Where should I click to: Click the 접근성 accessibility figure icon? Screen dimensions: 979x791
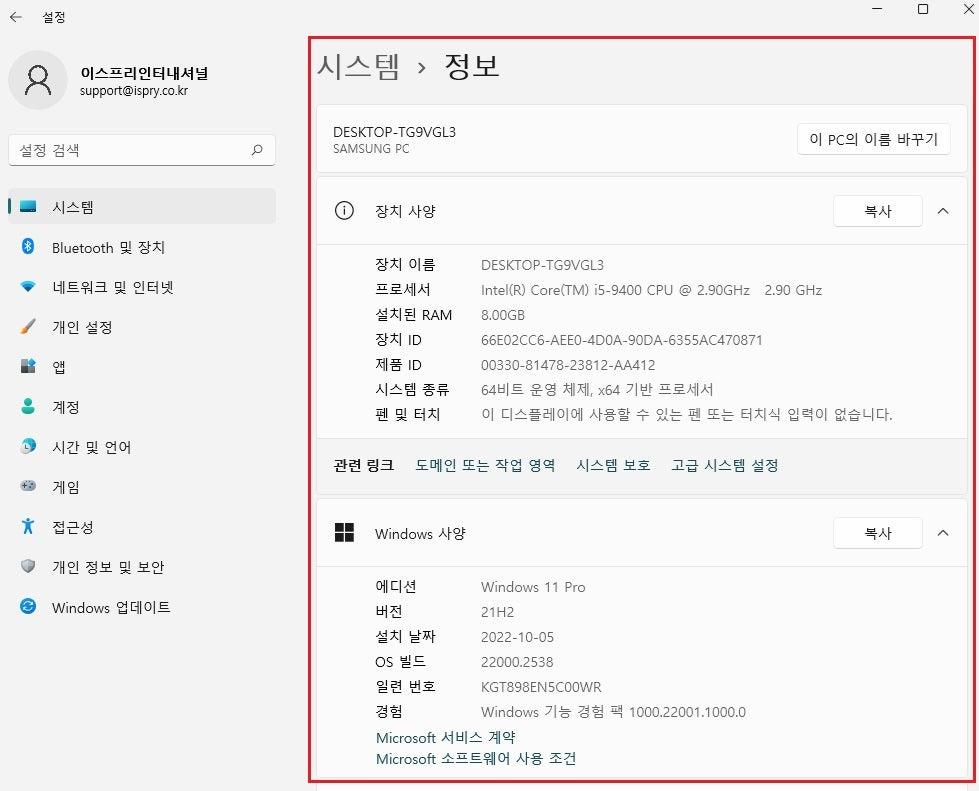pyautogui.click(x=28, y=526)
